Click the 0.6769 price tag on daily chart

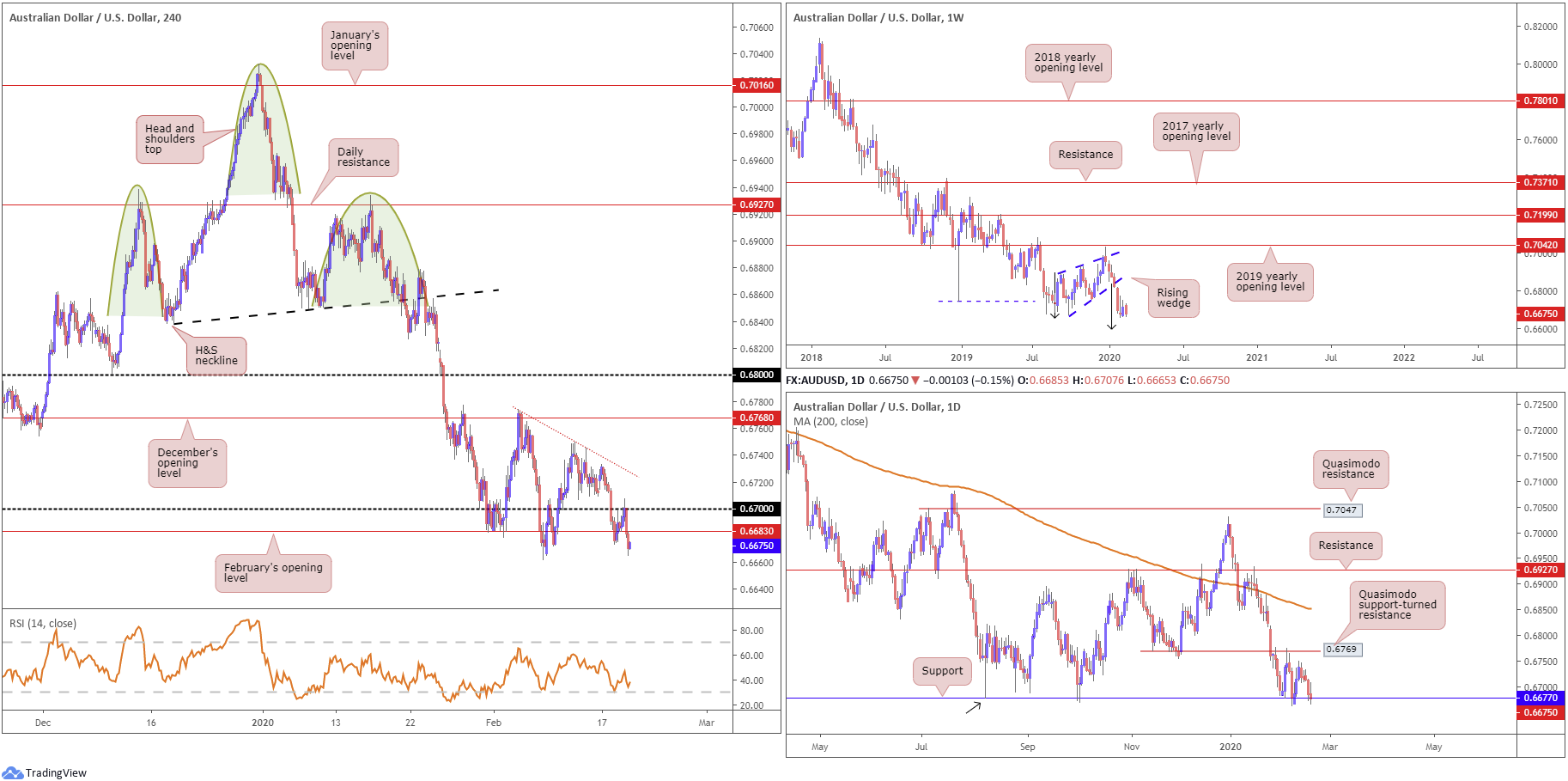[x=1342, y=650]
